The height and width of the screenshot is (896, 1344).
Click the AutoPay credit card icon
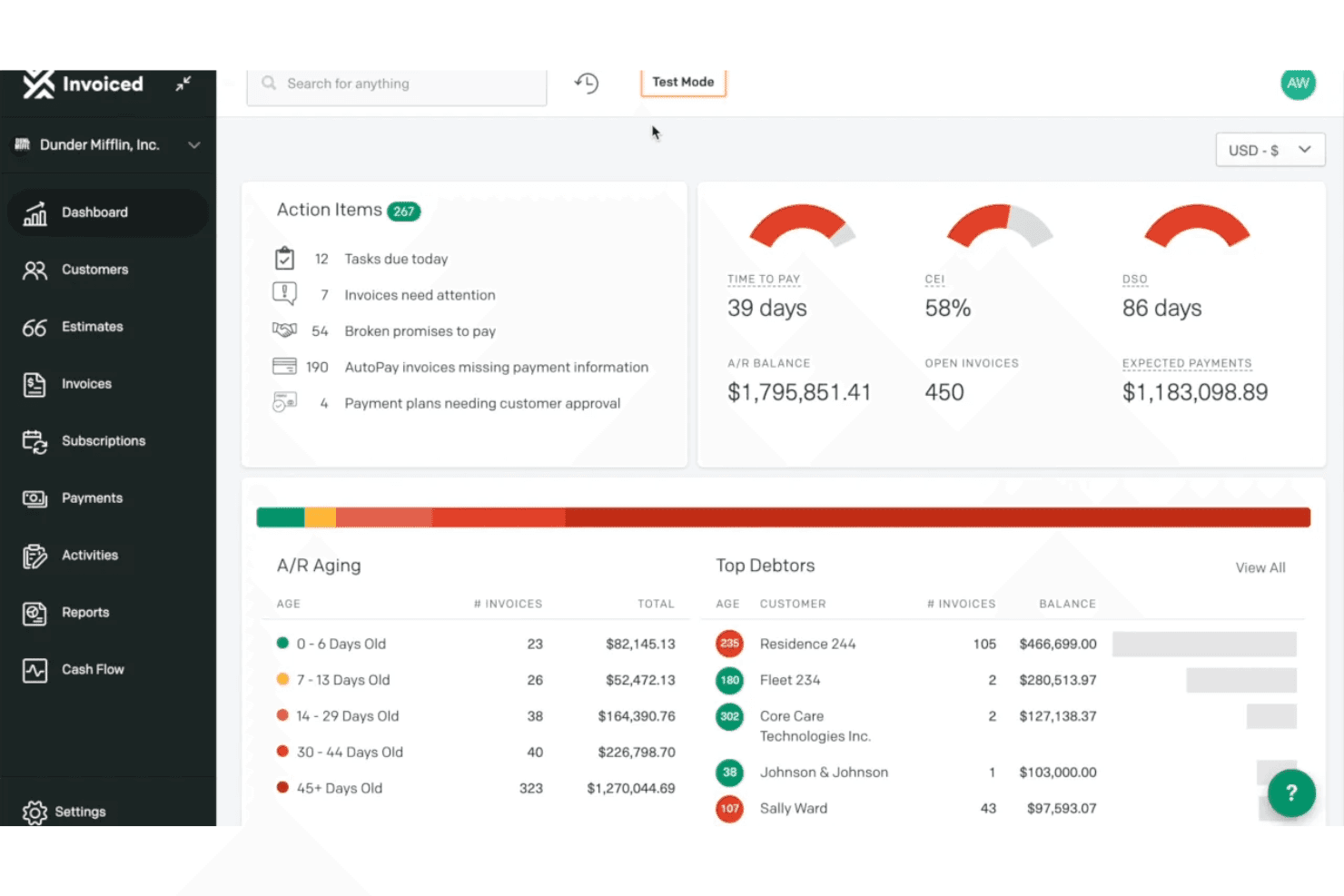(x=284, y=367)
